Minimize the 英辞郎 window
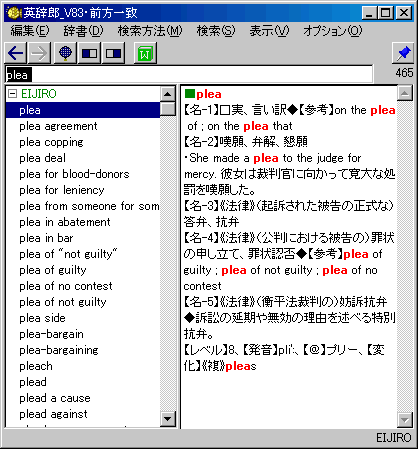Screen dimensions: 418x449 pos(369,13)
